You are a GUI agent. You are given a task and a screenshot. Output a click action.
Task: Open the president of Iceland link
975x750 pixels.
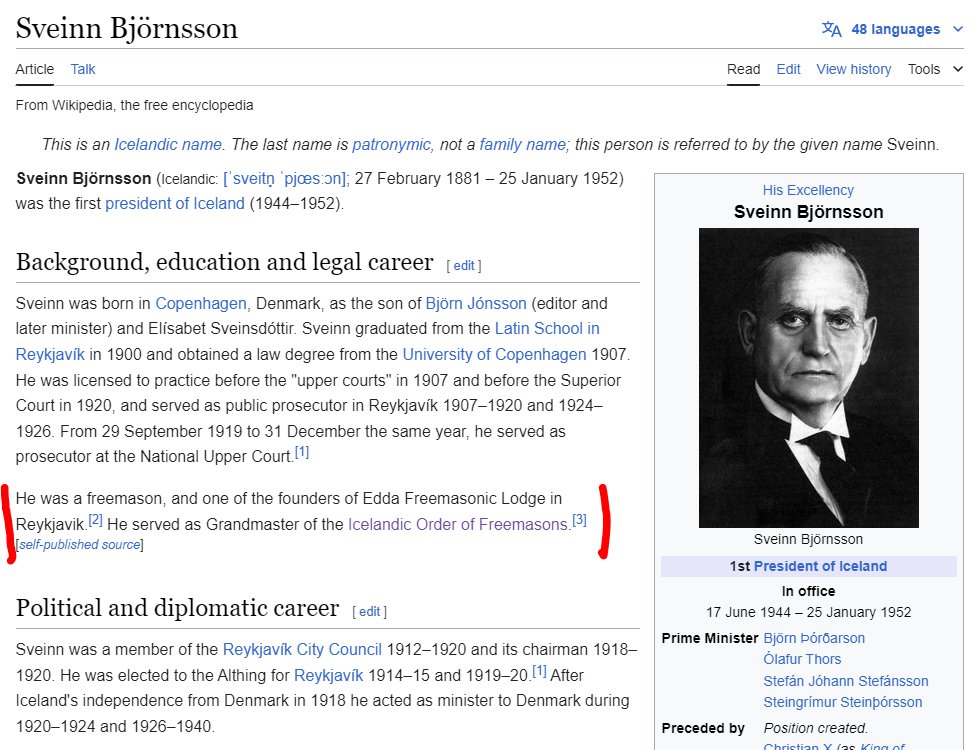pos(175,203)
